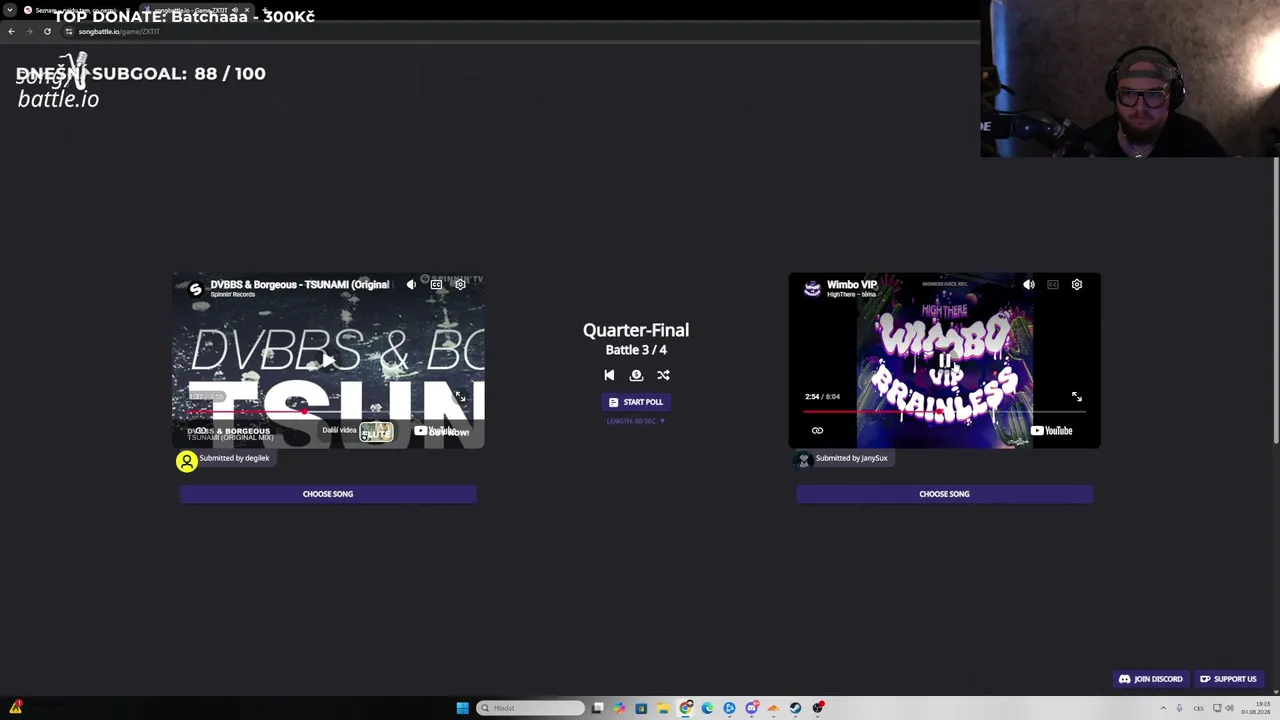Open HighThere channel avatar
Viewport: 1280px width, 720px height.
[812, 289]
